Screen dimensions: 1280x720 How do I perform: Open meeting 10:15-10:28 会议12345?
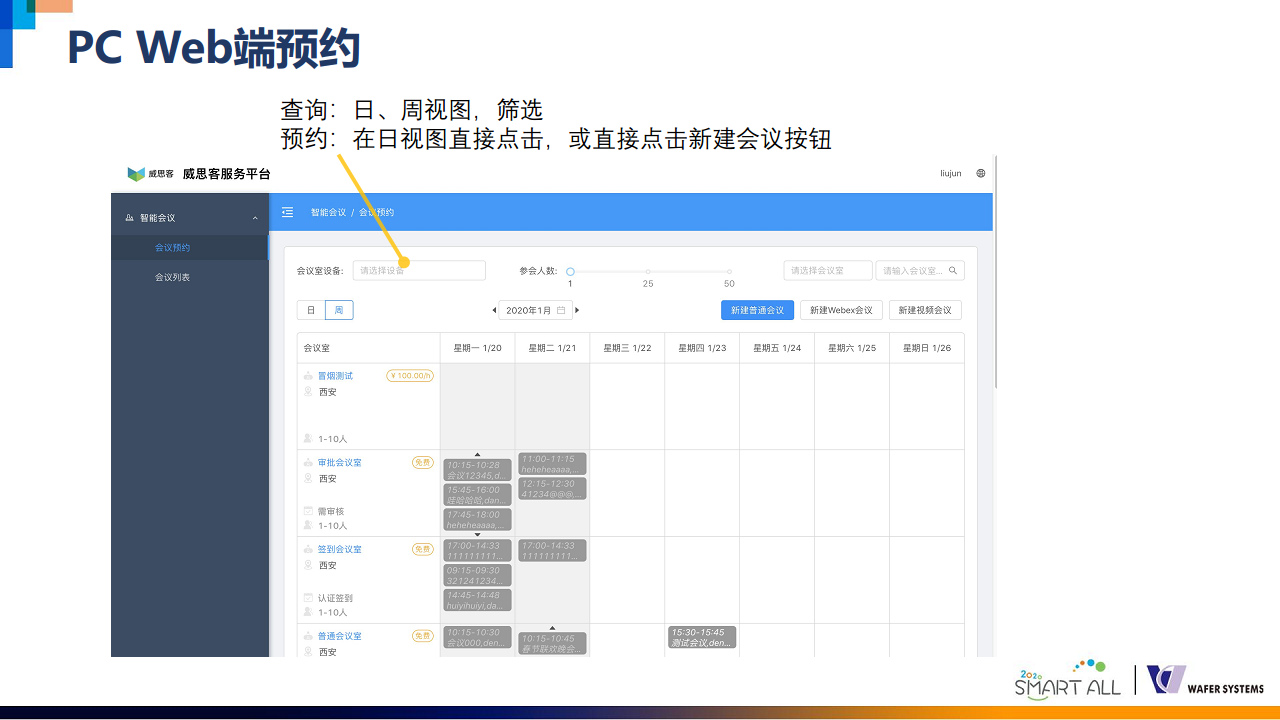[477, 470]
